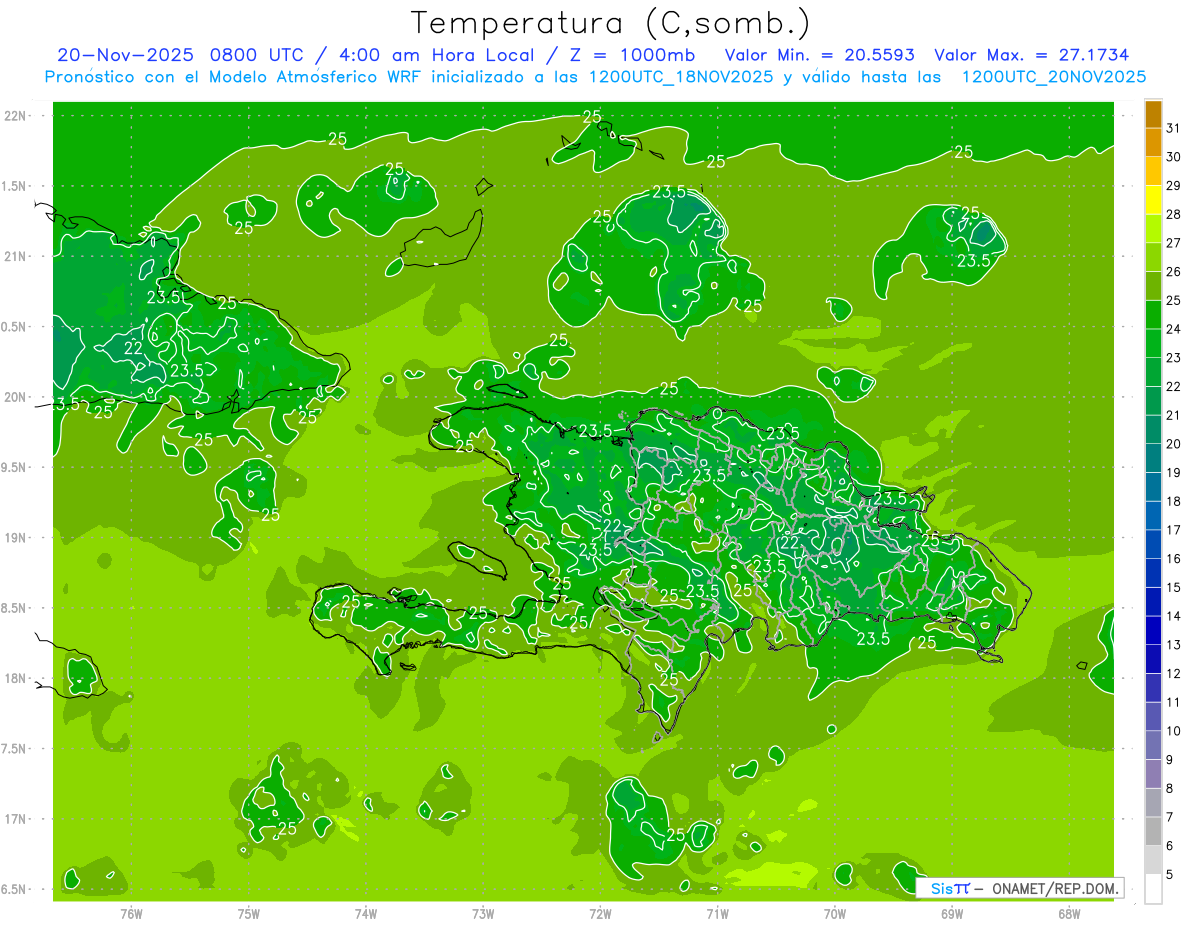The height and width of the screenshot is (927, 1200).
Task: Click the "20N" latitude axis label
Action: (15, 397)
